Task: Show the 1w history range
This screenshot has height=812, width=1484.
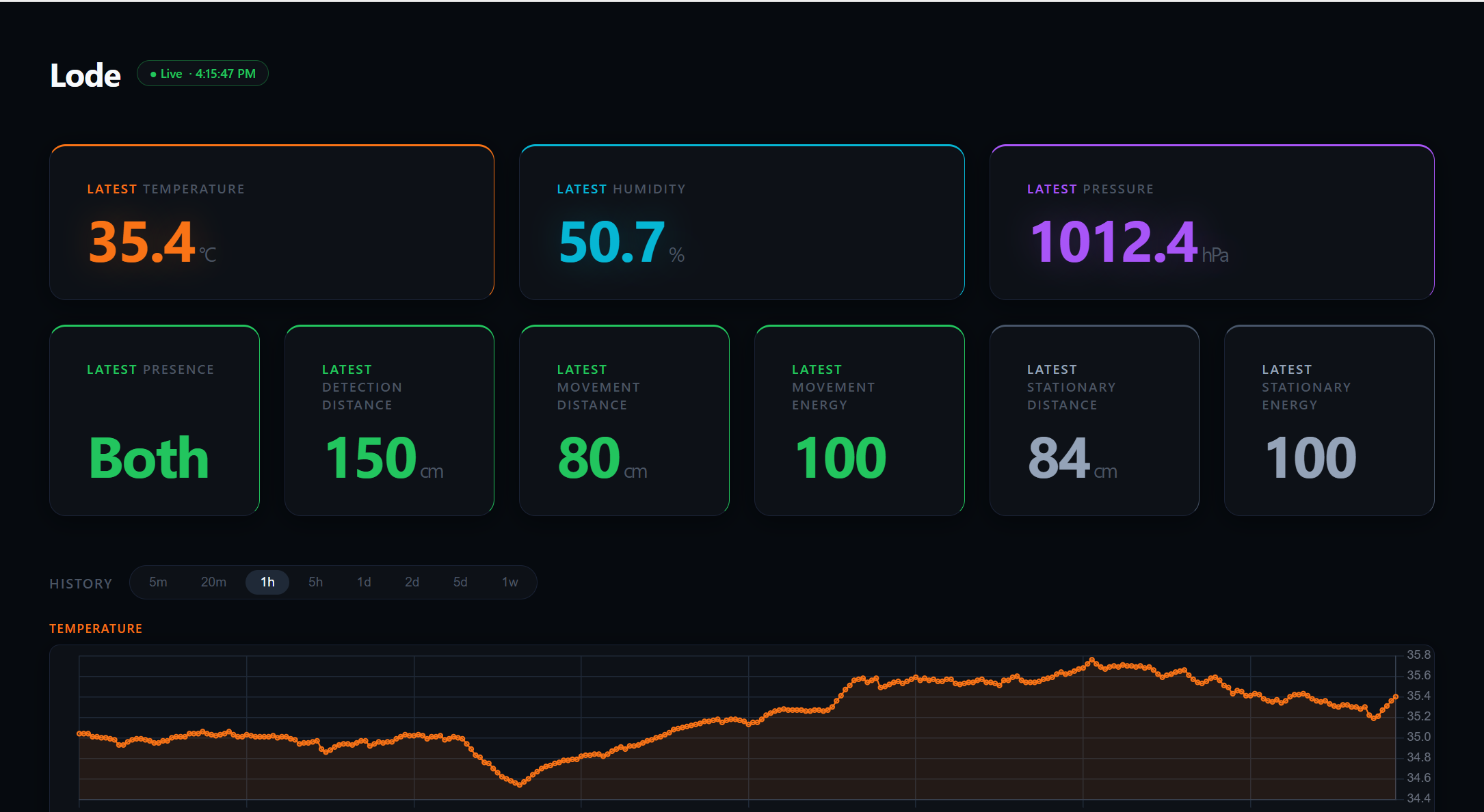Action: tap(510, 582)
